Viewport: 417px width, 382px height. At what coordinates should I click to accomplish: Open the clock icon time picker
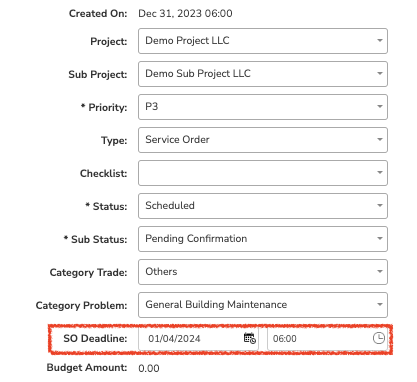tap(379, 338)
